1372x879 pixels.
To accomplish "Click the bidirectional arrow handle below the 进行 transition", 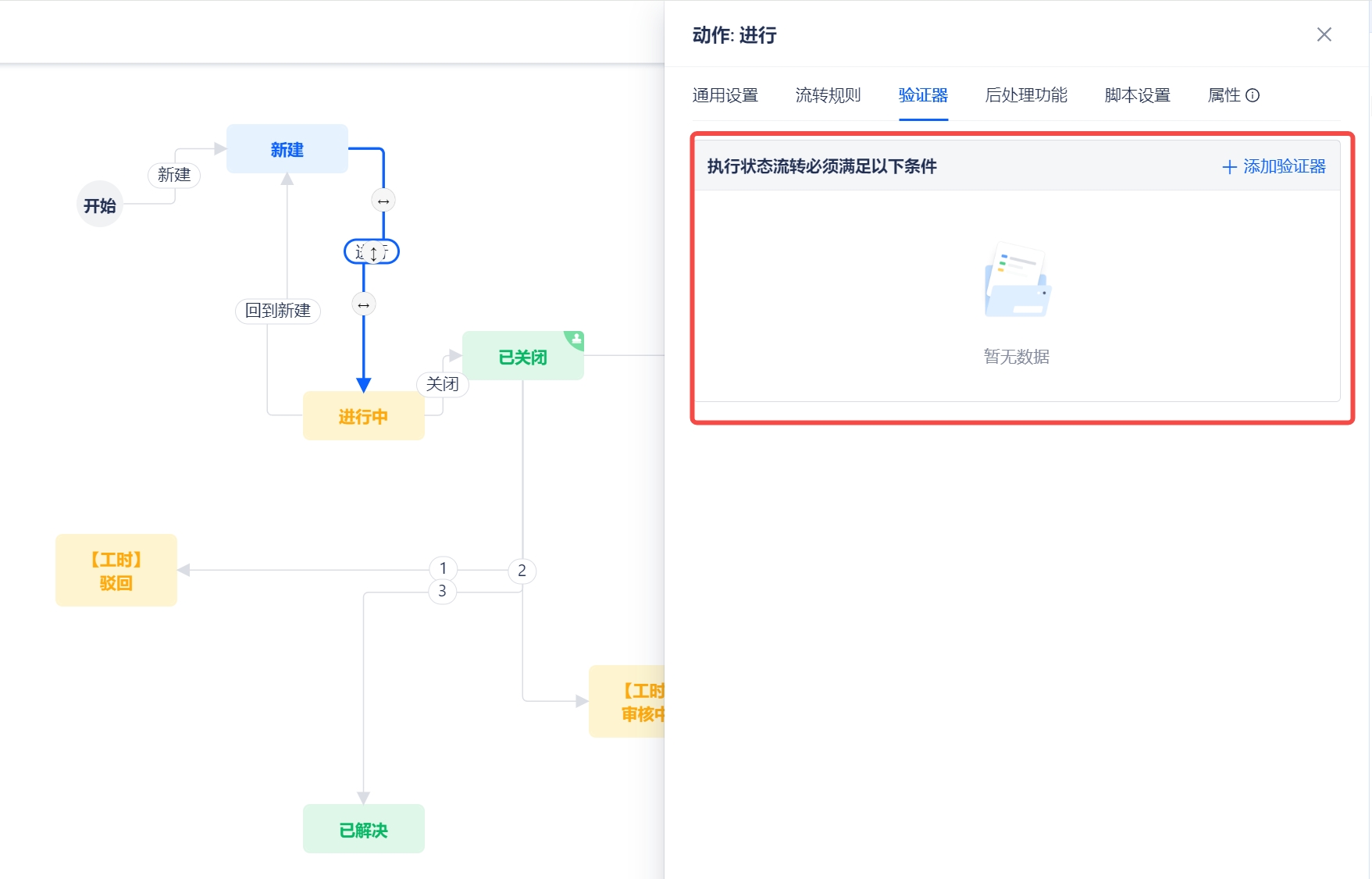I will pyautogui.click(x=363, y=304).
